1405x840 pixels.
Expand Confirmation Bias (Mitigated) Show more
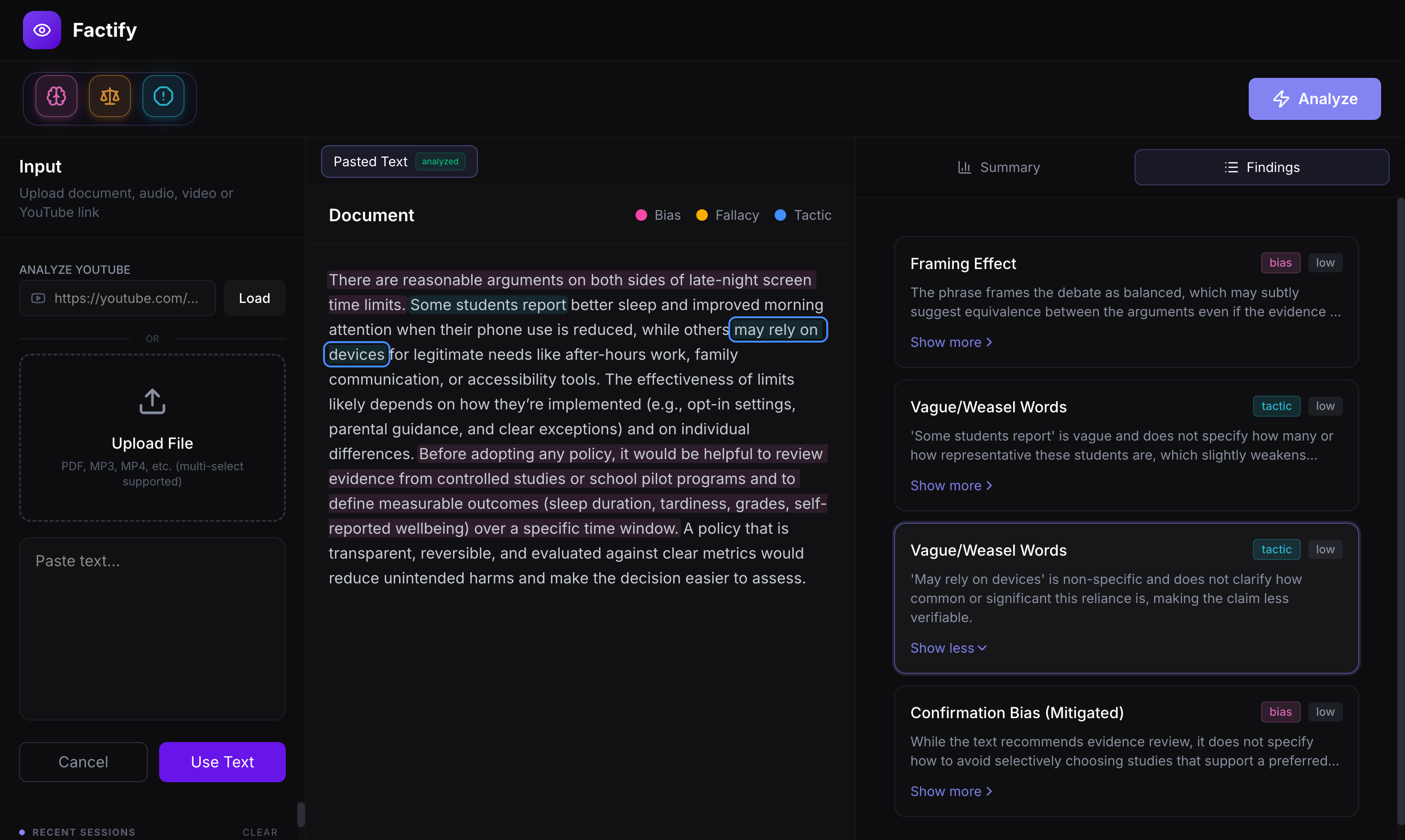[x=951, y=791]
